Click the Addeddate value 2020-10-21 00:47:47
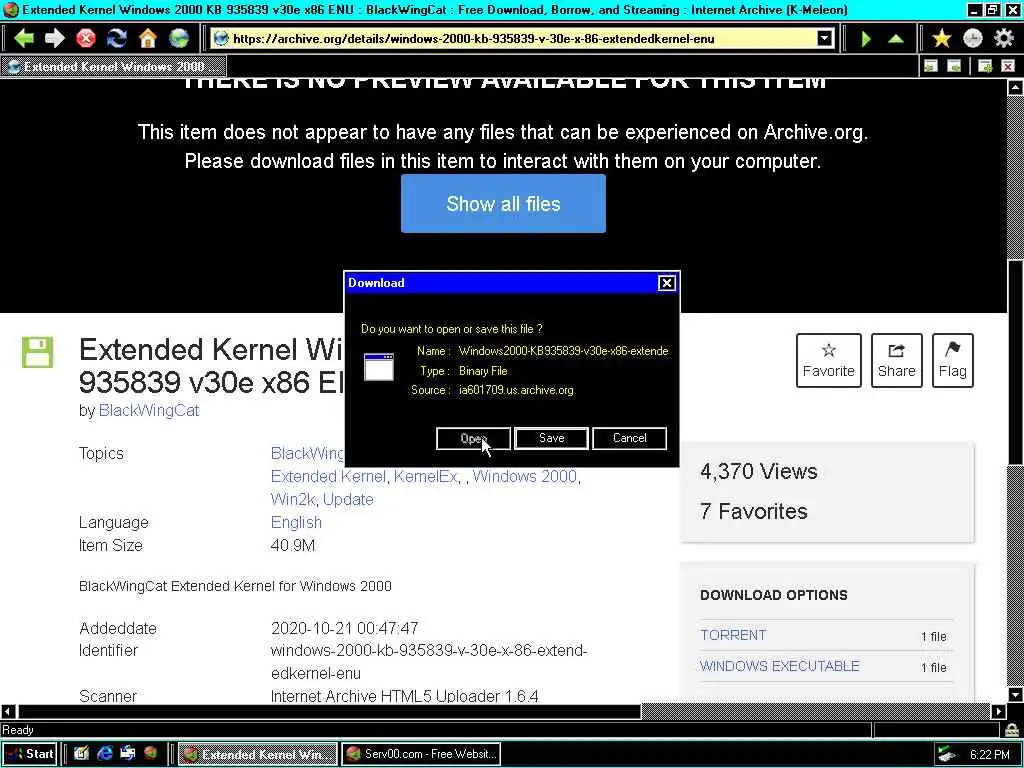Viewport: 1024px width, 768px height. coord(344,628)
